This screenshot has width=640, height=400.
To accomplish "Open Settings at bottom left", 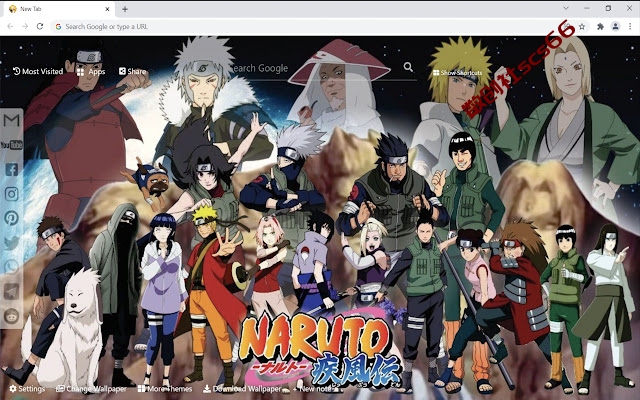I will (x=27, y=389).
